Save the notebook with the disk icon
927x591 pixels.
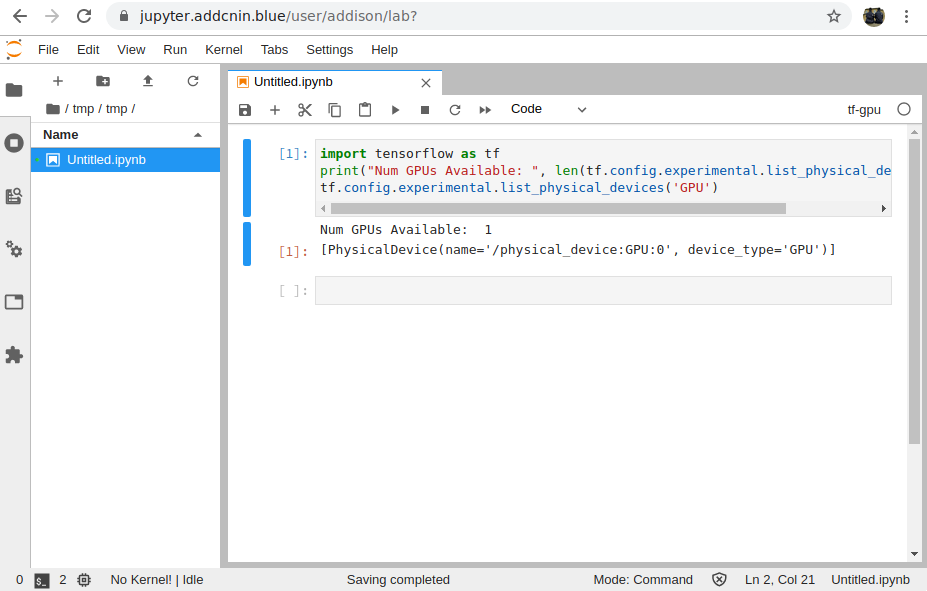point(245,110)
